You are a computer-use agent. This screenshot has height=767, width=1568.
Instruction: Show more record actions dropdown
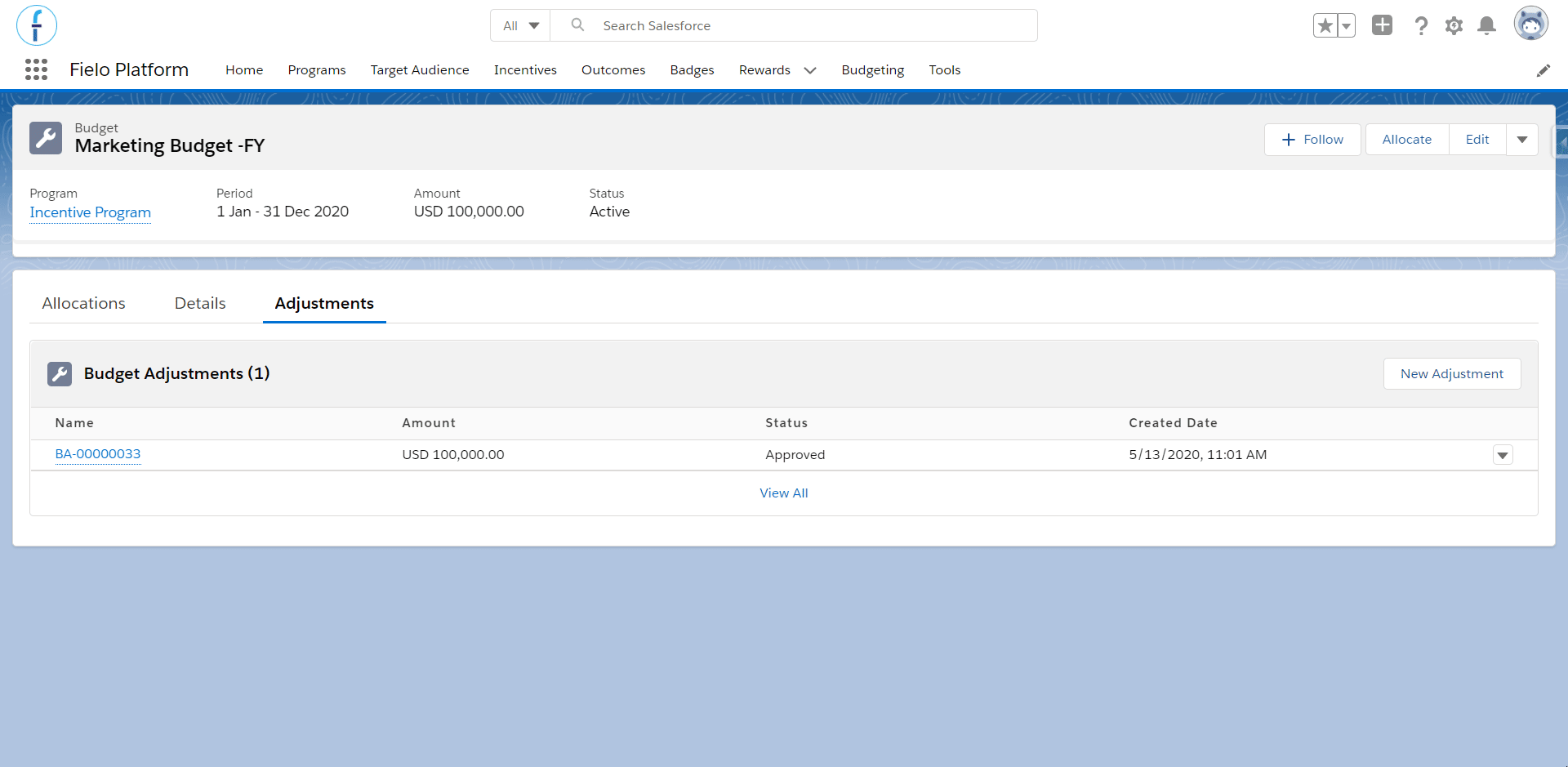1522,140
